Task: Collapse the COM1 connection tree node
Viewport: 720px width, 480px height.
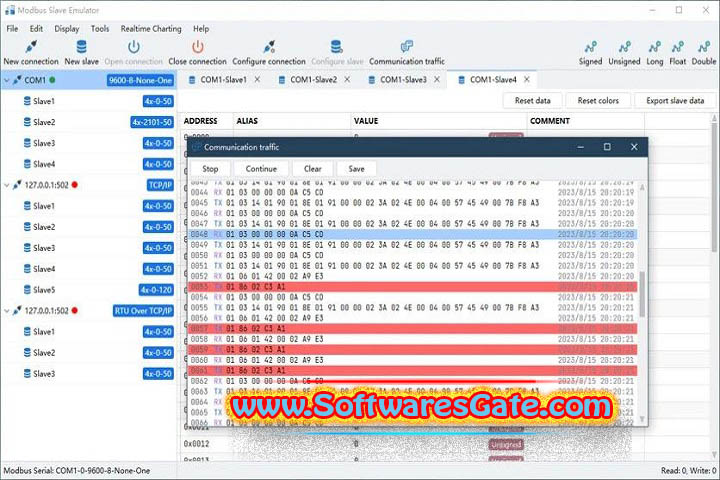Action: click(7, 80)
